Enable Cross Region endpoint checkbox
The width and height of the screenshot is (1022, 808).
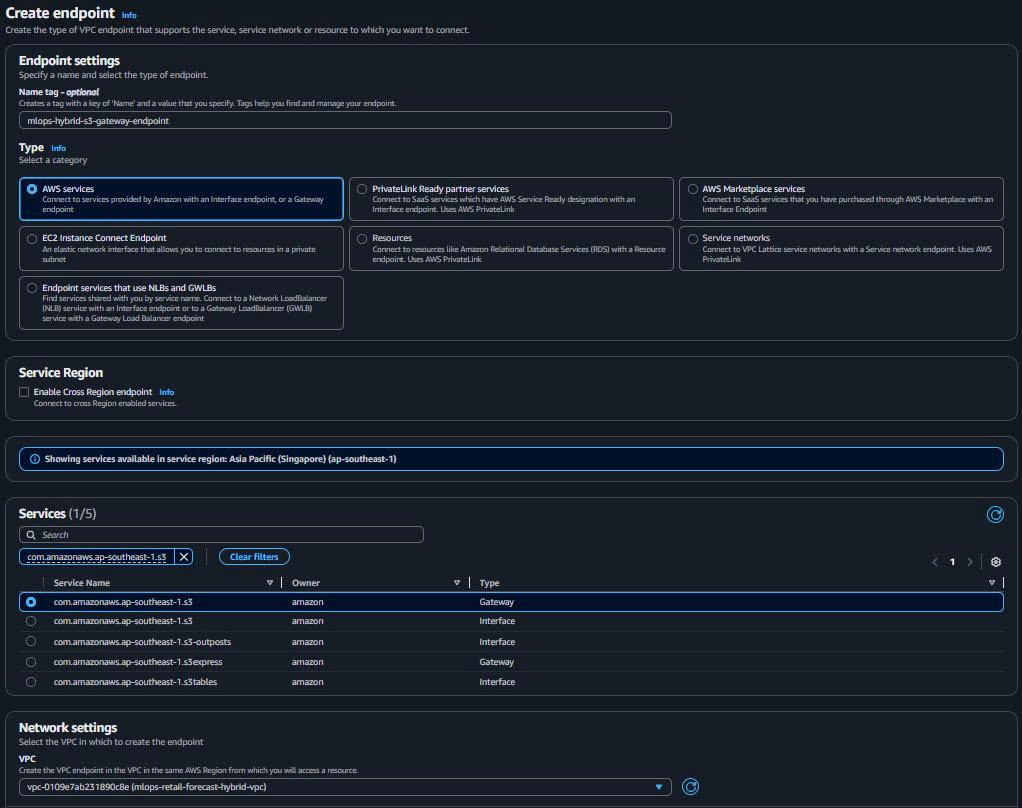click(x=23, y=391)
